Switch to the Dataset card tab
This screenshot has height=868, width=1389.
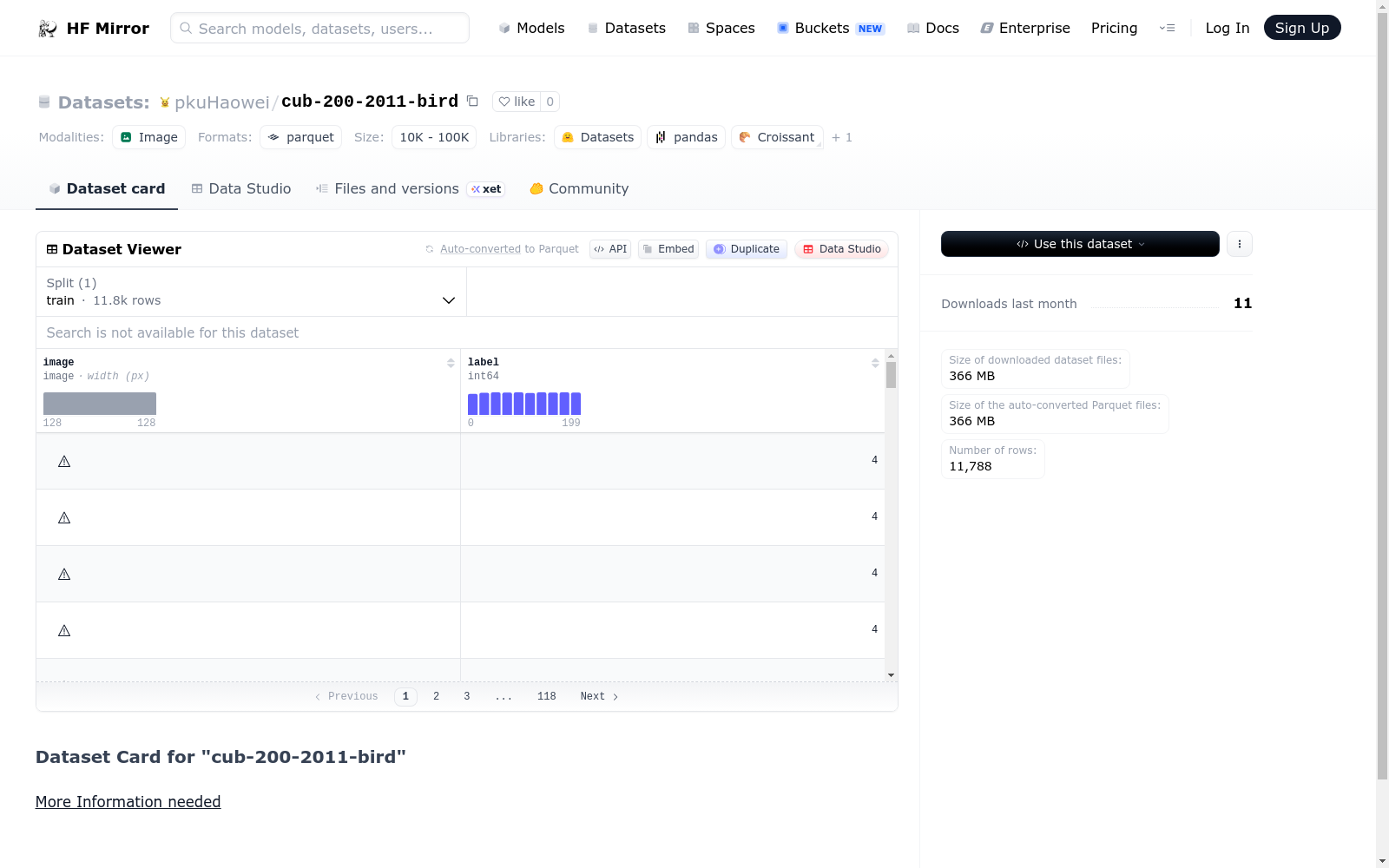pos(107,188)
